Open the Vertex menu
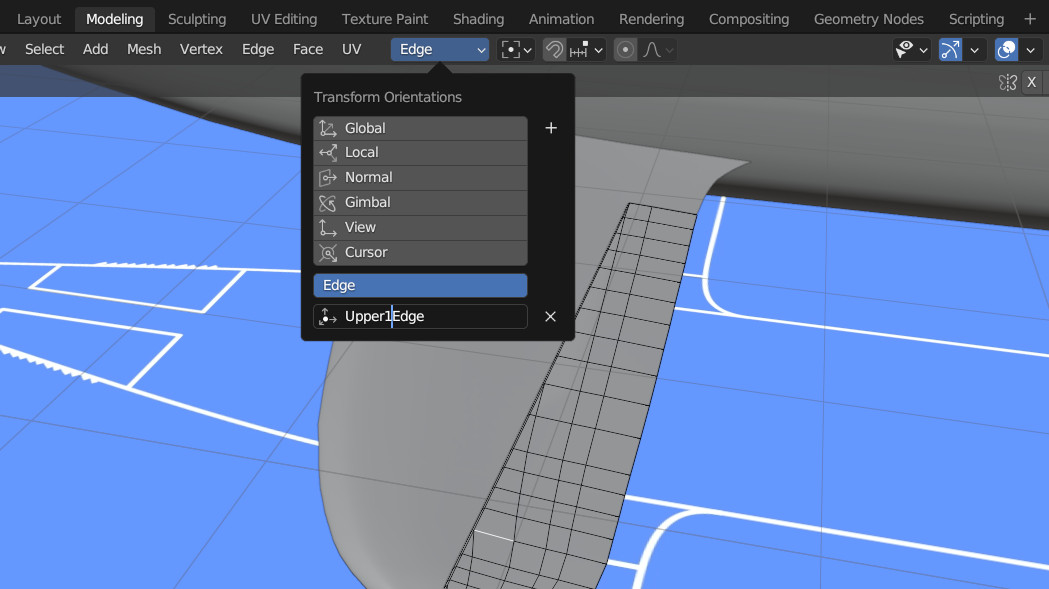 point(201,49)
